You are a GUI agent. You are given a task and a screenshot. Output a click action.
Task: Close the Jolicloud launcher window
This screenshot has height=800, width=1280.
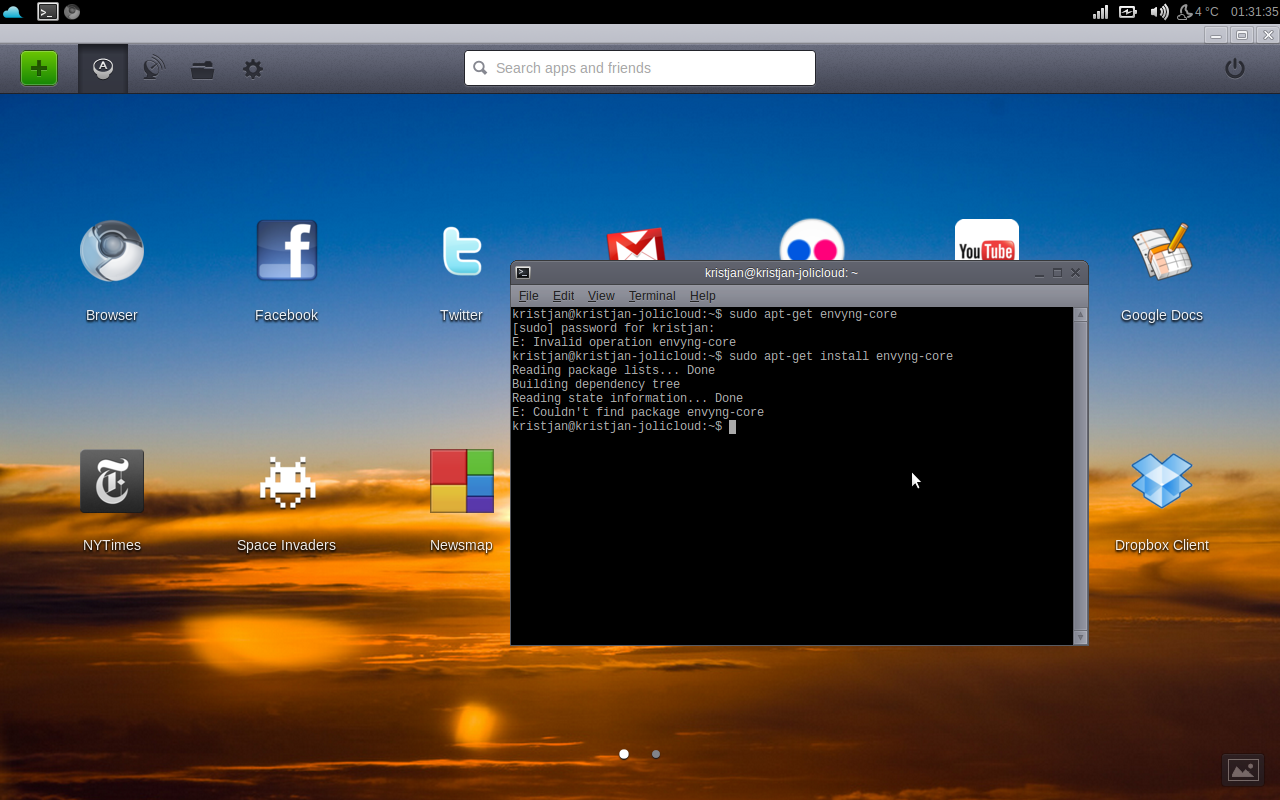click(x=1268, y=35)
